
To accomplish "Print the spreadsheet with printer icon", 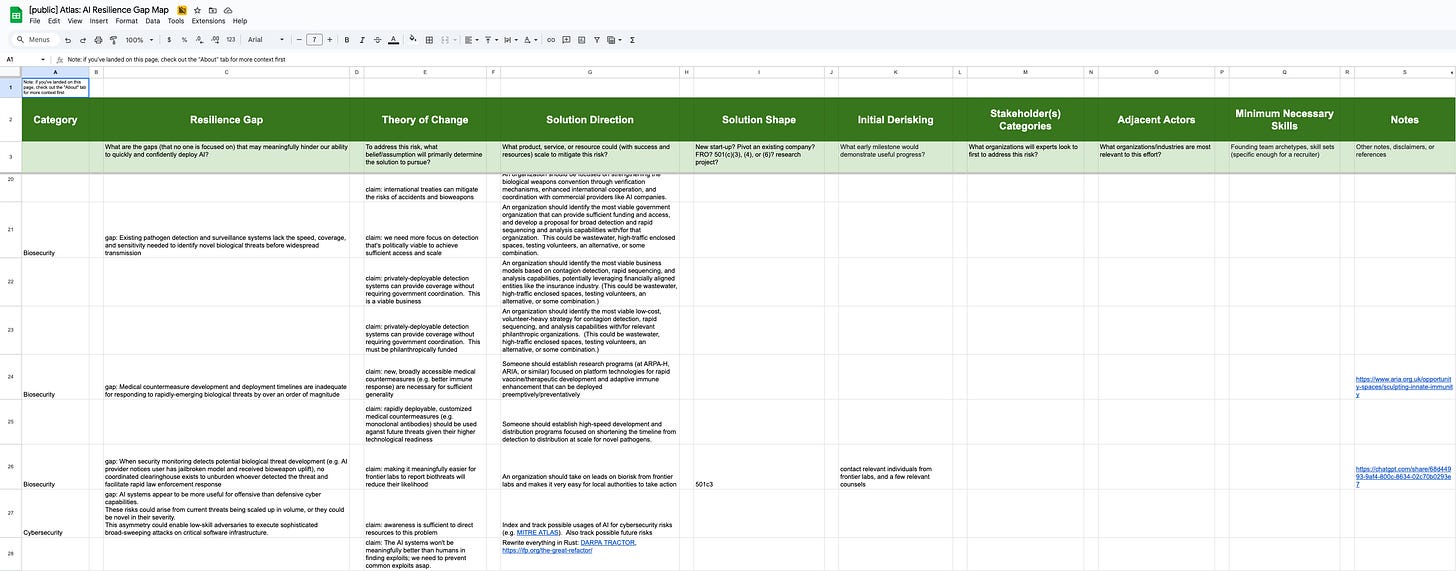I will (x=98, y=40).
